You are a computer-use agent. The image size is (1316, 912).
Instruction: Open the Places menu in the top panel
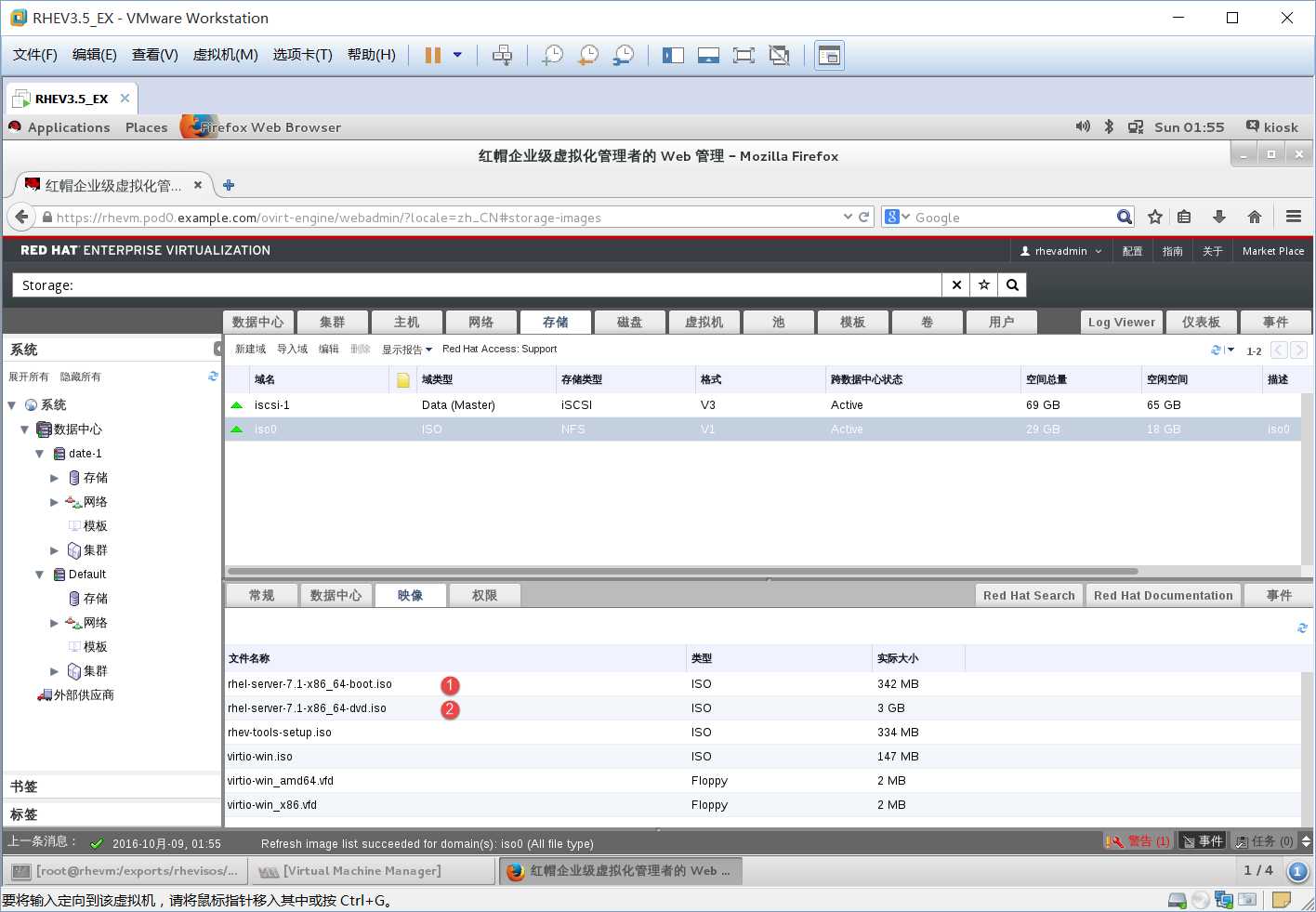coord(147,127)
